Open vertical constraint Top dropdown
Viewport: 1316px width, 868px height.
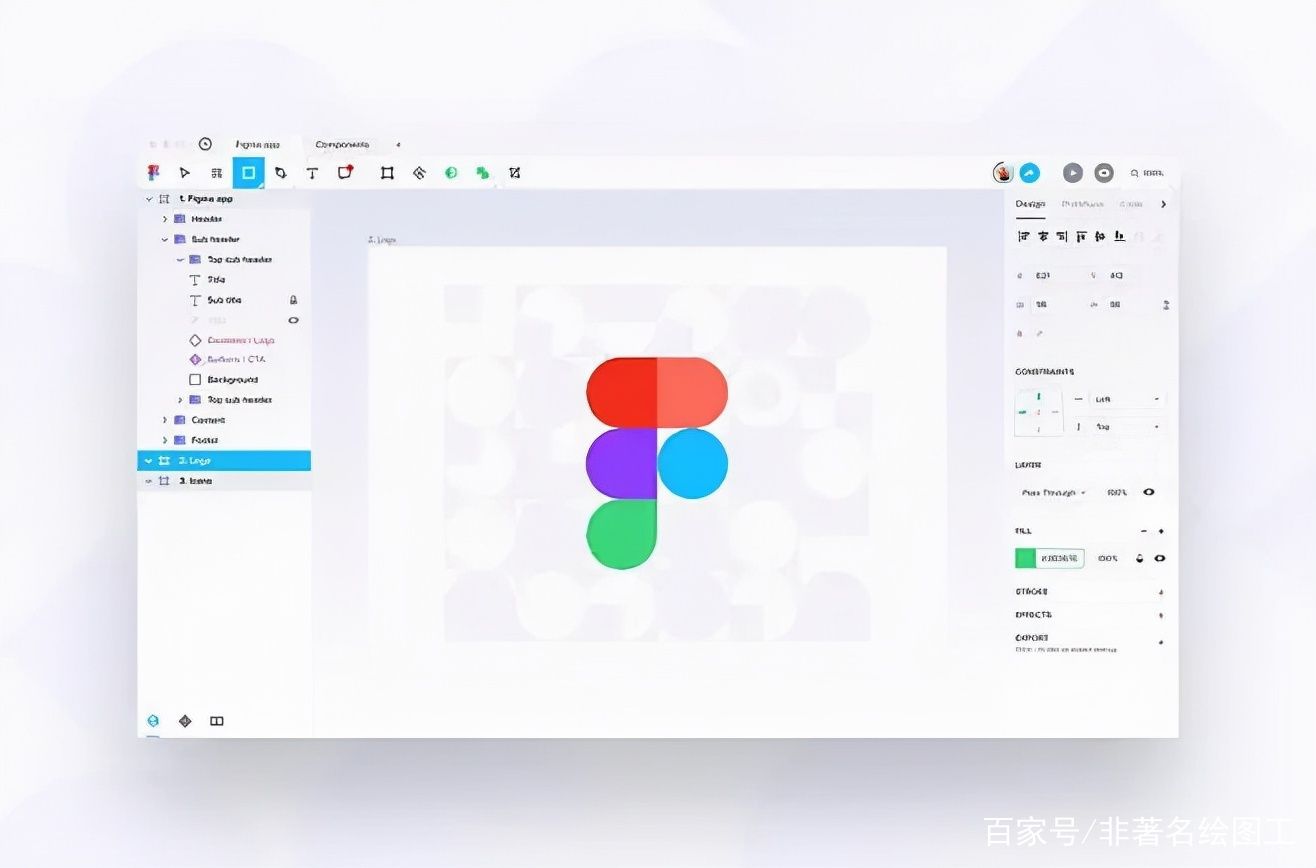pos(1128,426)
